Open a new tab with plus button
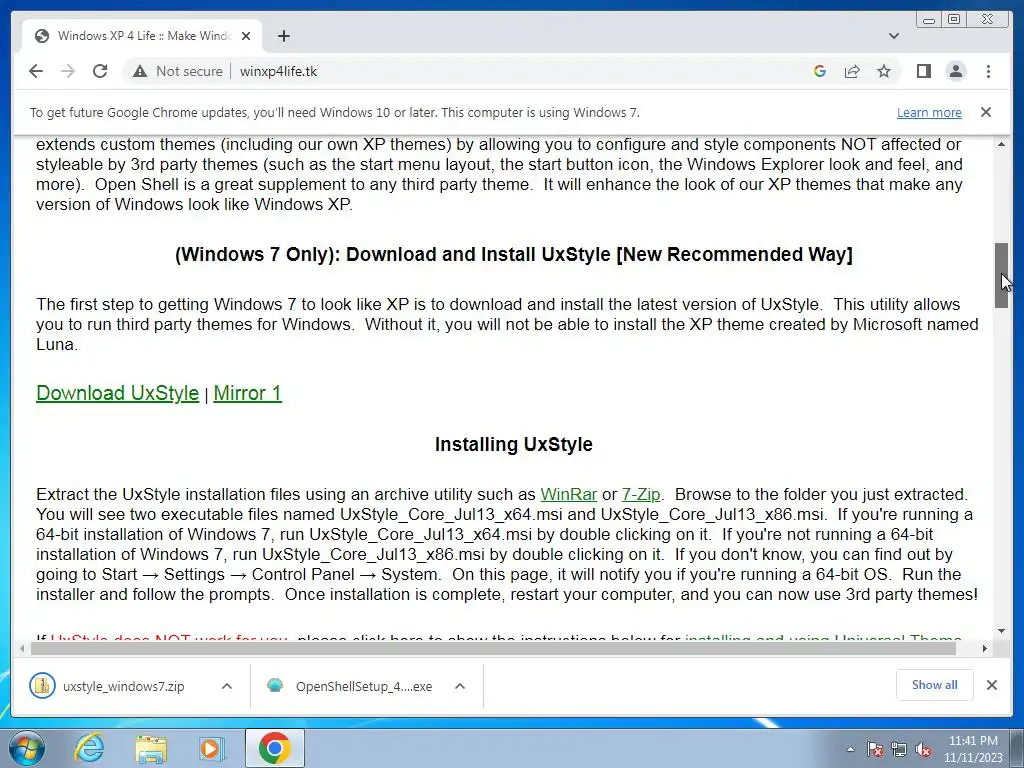1024x768 pixels. coord(283,36)
